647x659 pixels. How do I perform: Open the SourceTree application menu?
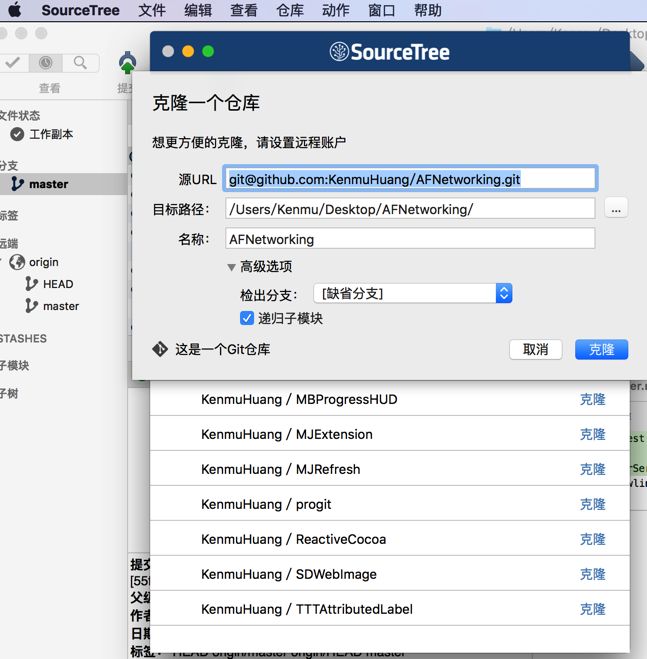[80, 10]
